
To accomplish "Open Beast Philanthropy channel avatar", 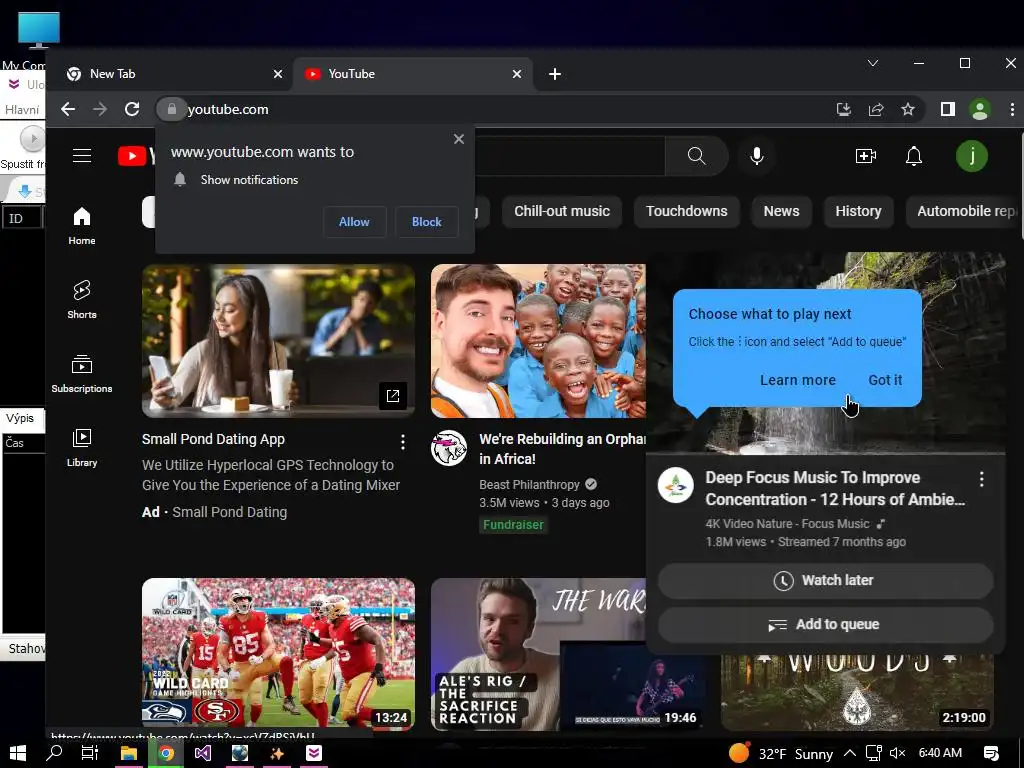I will pyautogui.click(x=449, y=447).
